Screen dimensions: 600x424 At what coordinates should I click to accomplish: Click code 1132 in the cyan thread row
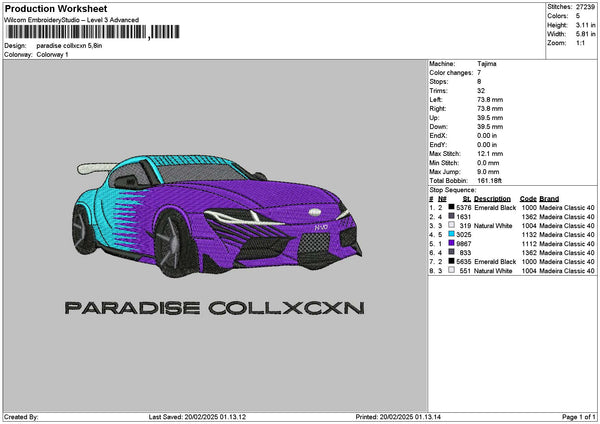pyautogui.click(x=529, y=235)
